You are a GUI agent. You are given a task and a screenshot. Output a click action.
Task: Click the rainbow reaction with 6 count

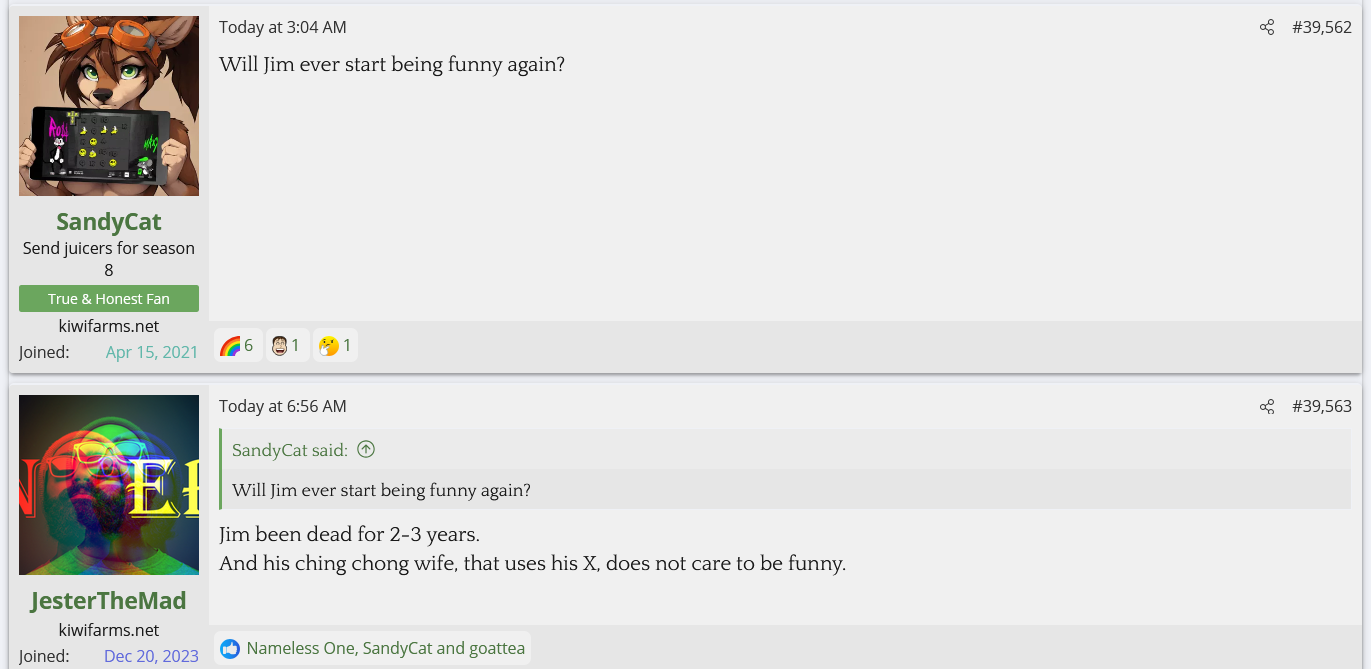point(237,346)
